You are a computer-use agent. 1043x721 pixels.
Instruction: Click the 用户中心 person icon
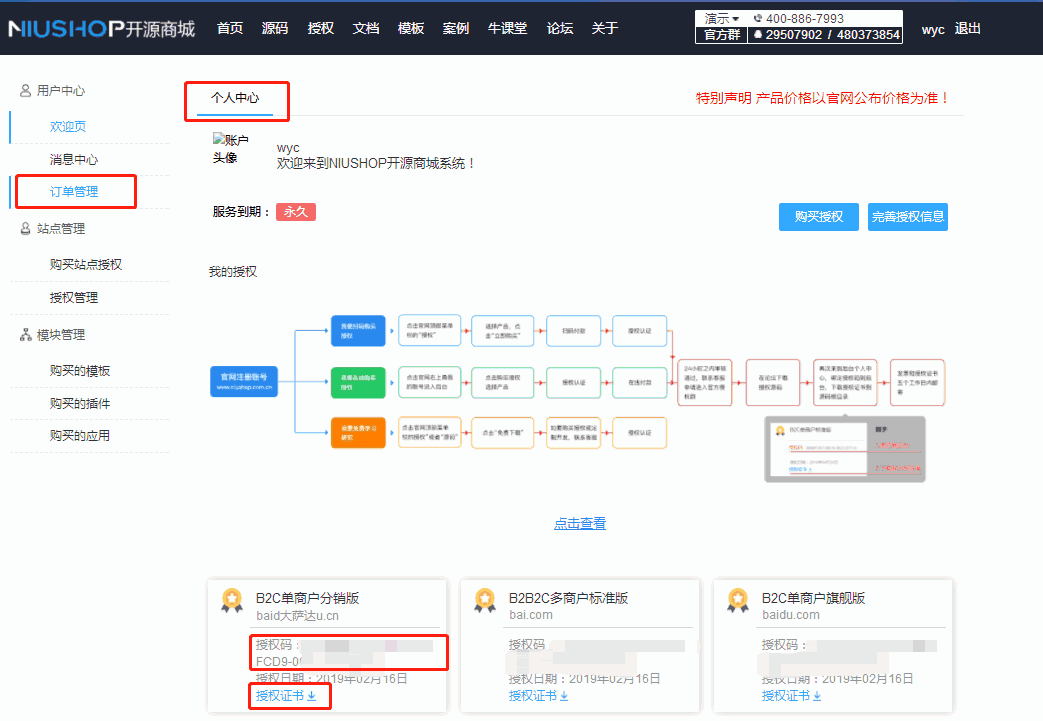[x=25, y=90]
